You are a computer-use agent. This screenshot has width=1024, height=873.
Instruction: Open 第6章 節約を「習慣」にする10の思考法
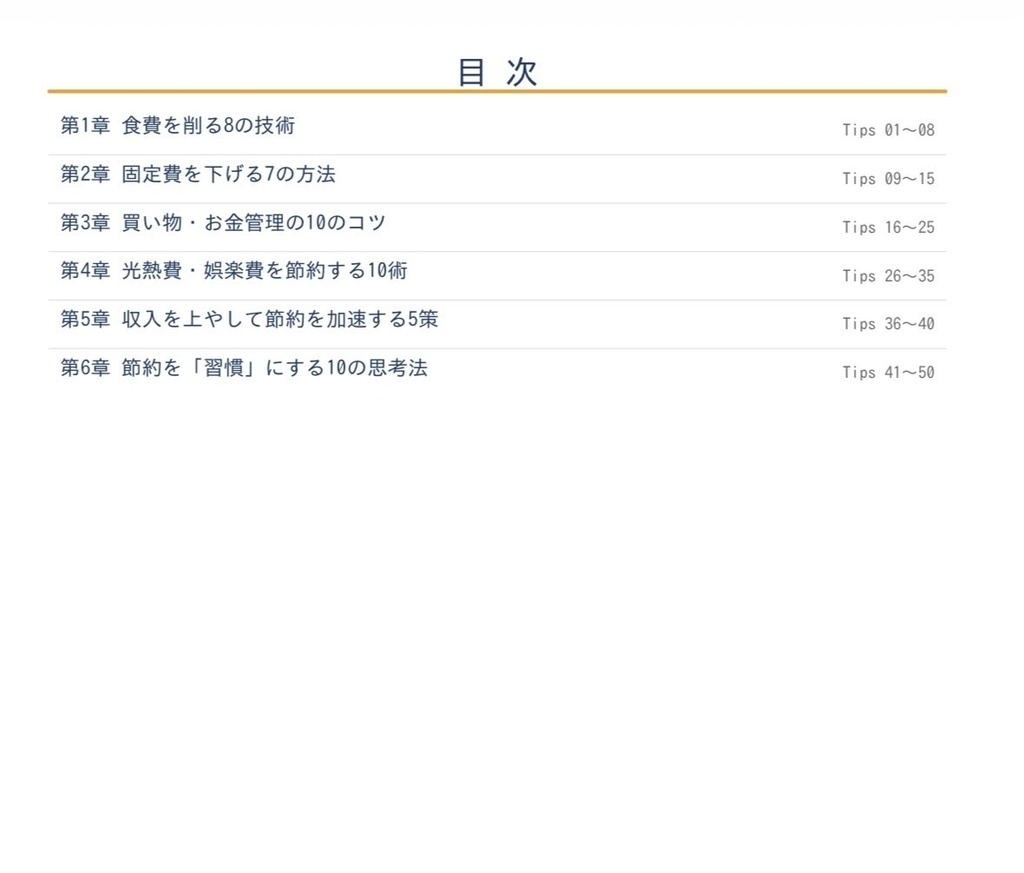point(244,368)
